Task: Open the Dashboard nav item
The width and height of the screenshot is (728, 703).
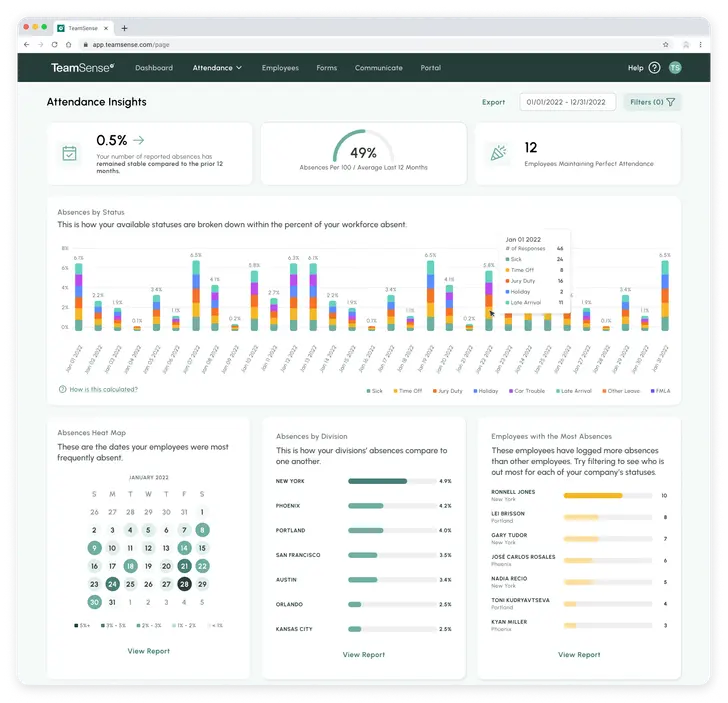Action: pyautogui.click(x=154, y=68)
